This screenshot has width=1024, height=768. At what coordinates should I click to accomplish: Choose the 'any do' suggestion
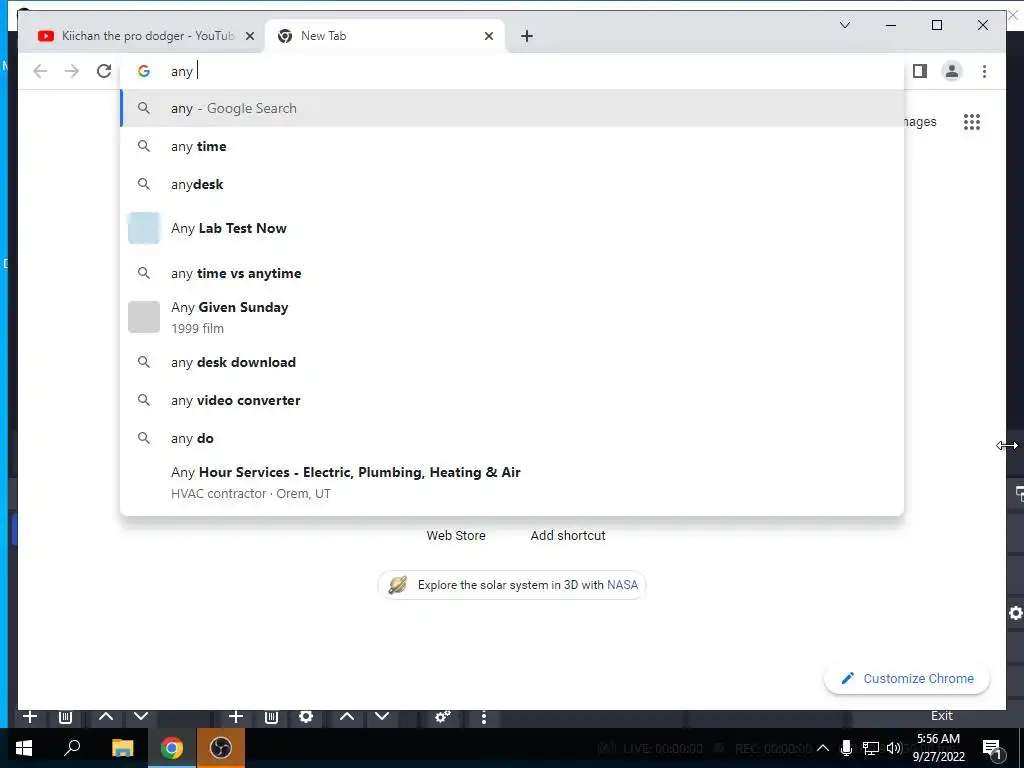tap(513, 438)
